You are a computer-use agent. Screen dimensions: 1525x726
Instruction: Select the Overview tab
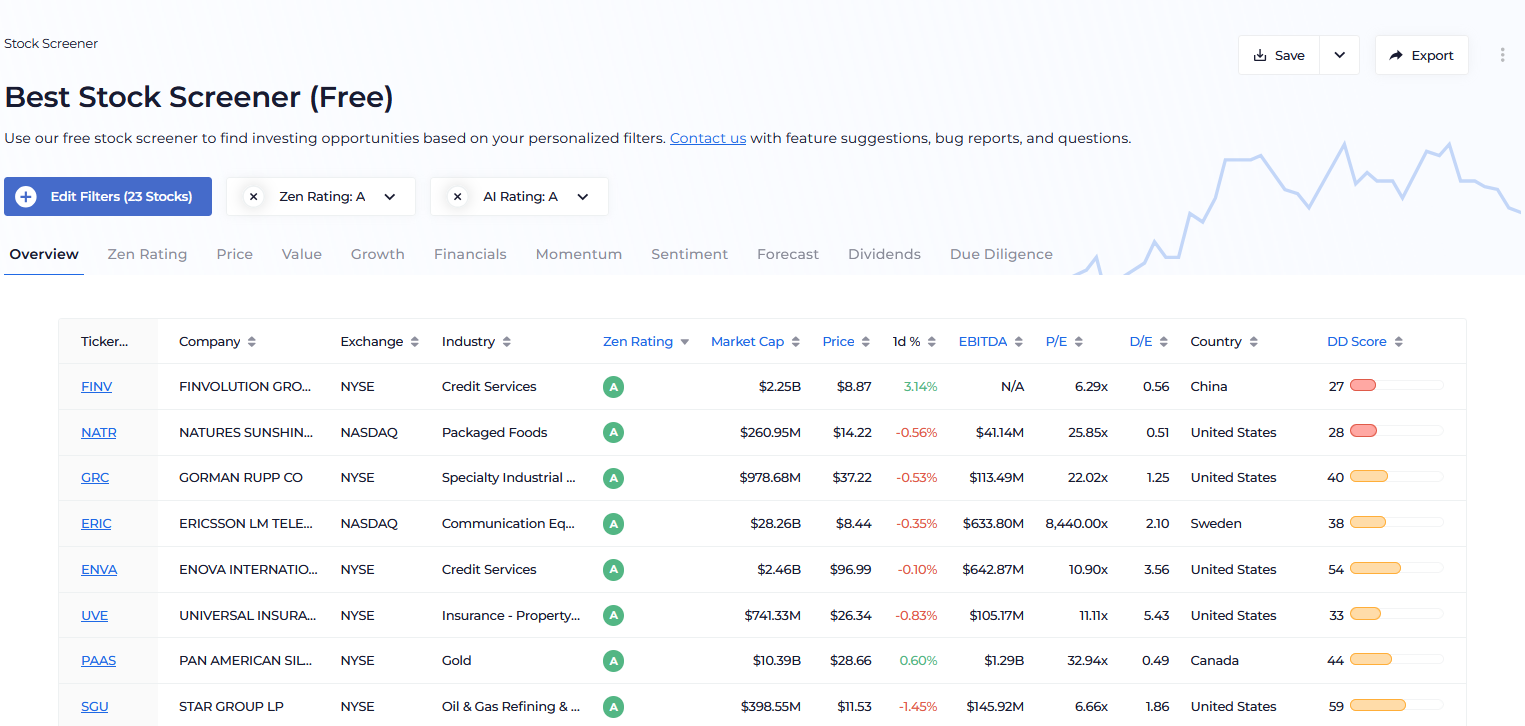click(x=44, y=254)
